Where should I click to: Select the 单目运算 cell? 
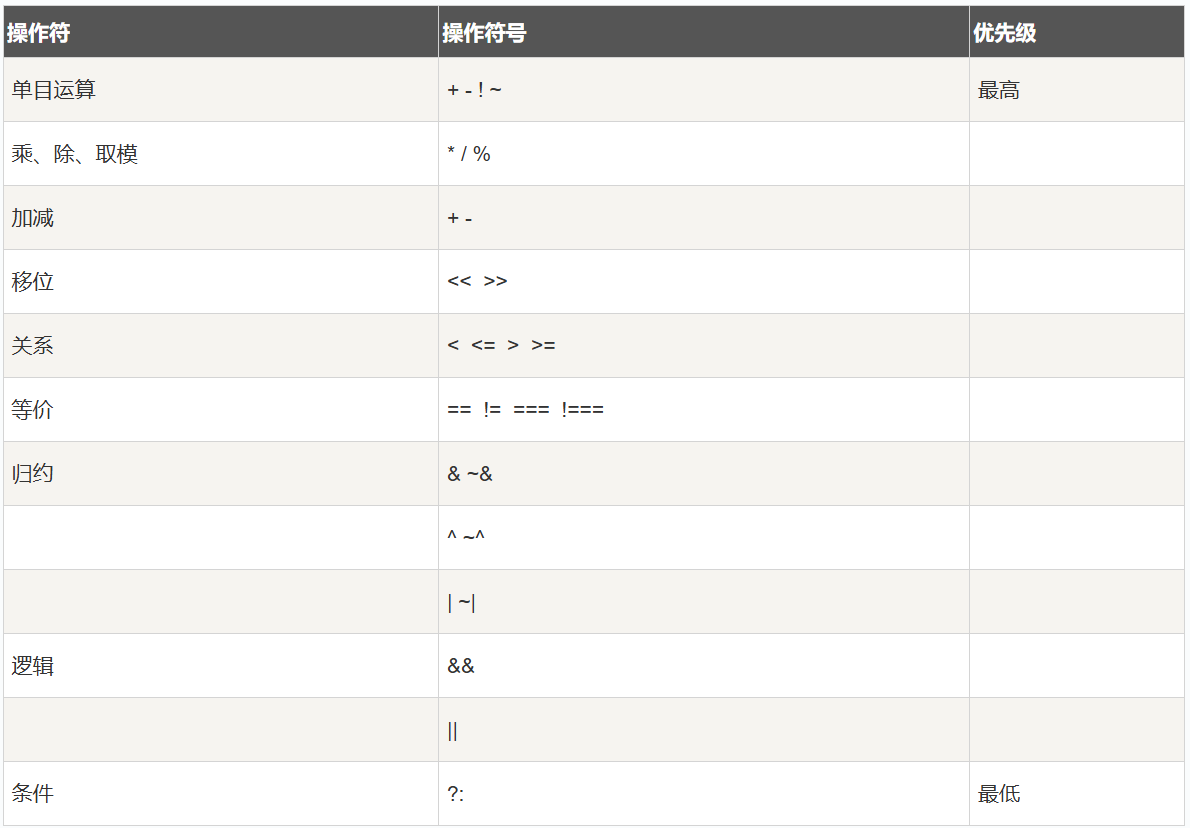point(54,90)
